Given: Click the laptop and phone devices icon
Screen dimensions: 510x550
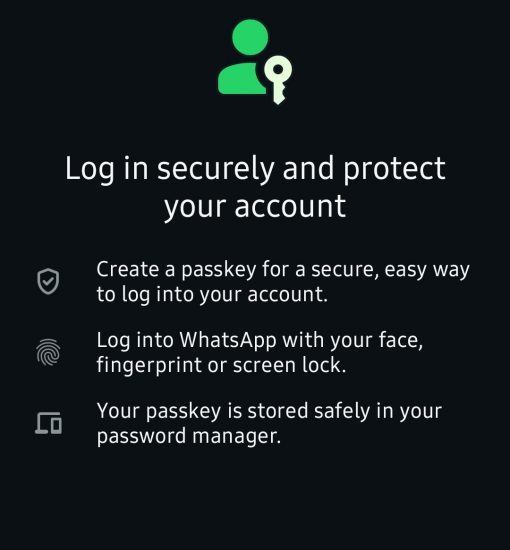Looking at the screenshot, I should (48, 423).
